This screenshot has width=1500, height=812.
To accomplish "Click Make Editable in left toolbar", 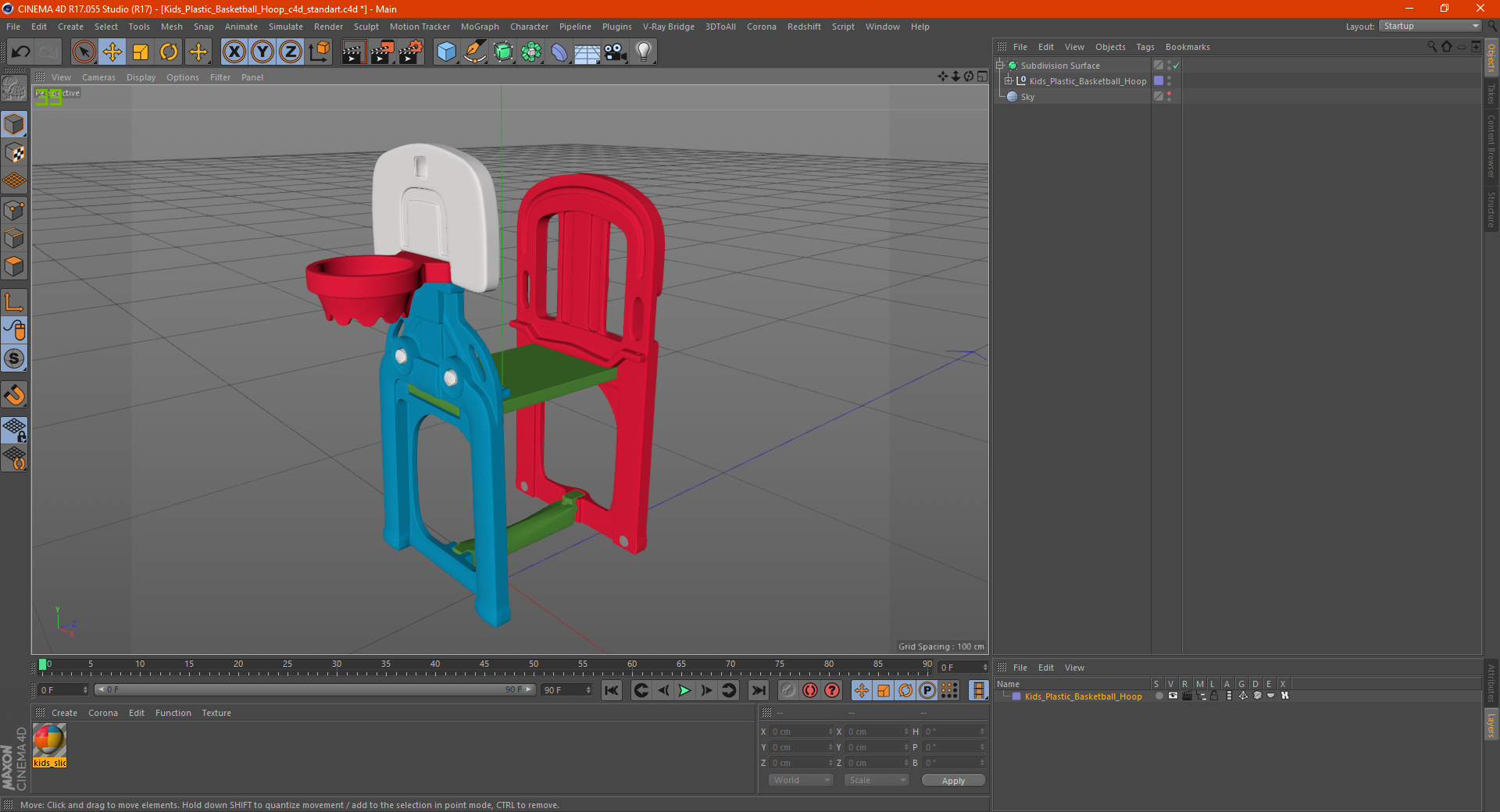I will coord(14,88).
